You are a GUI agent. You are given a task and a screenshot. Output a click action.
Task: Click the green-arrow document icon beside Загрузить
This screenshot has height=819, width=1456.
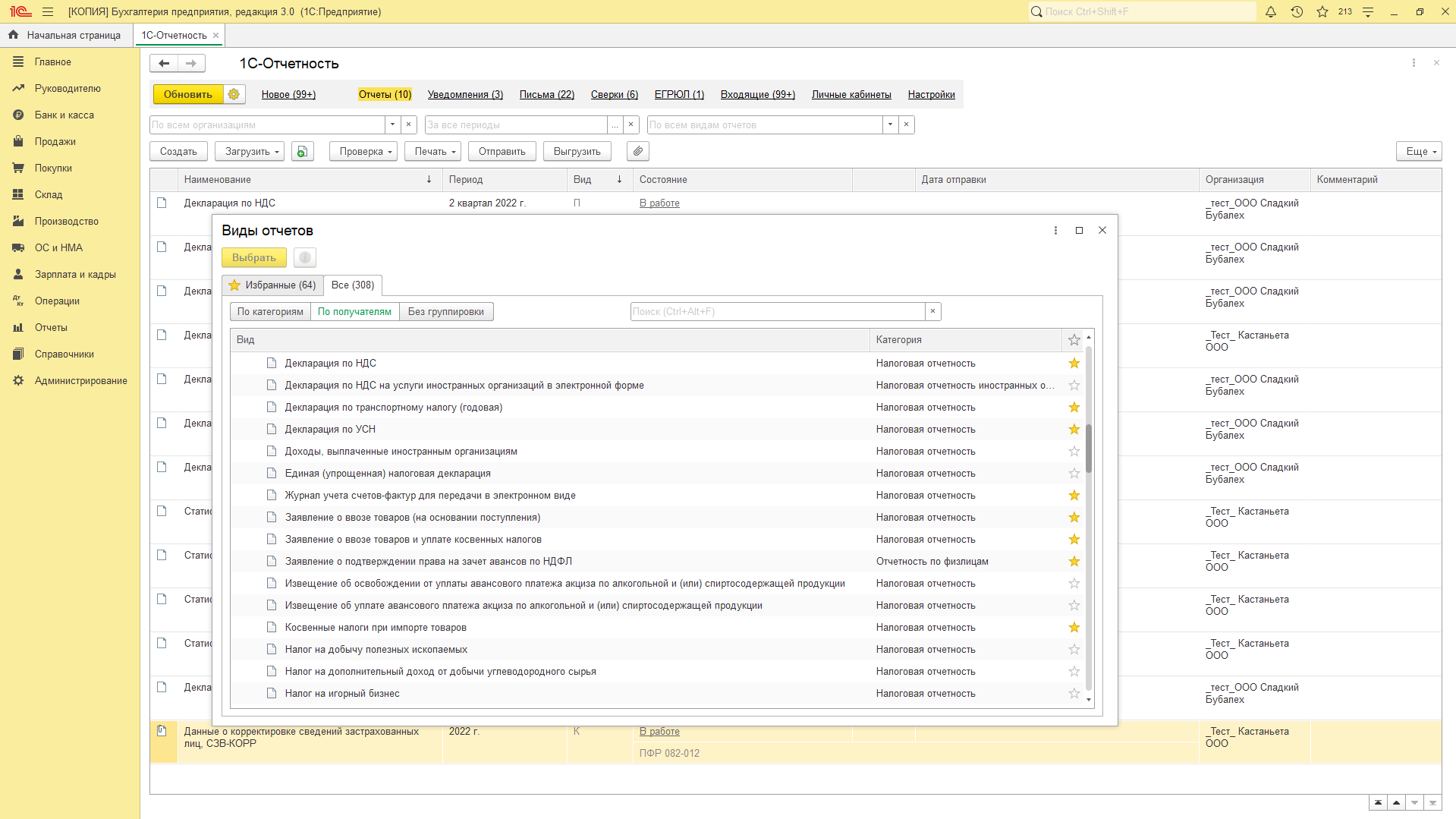(302, 152)
